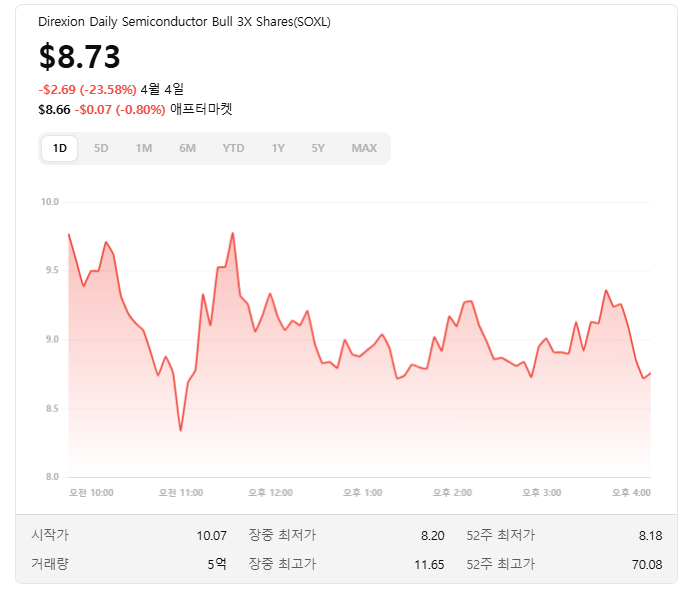Viewport: 691px width, 589px height.
Task: Click the 9.5 y-axis label
Action: point(52,270)
